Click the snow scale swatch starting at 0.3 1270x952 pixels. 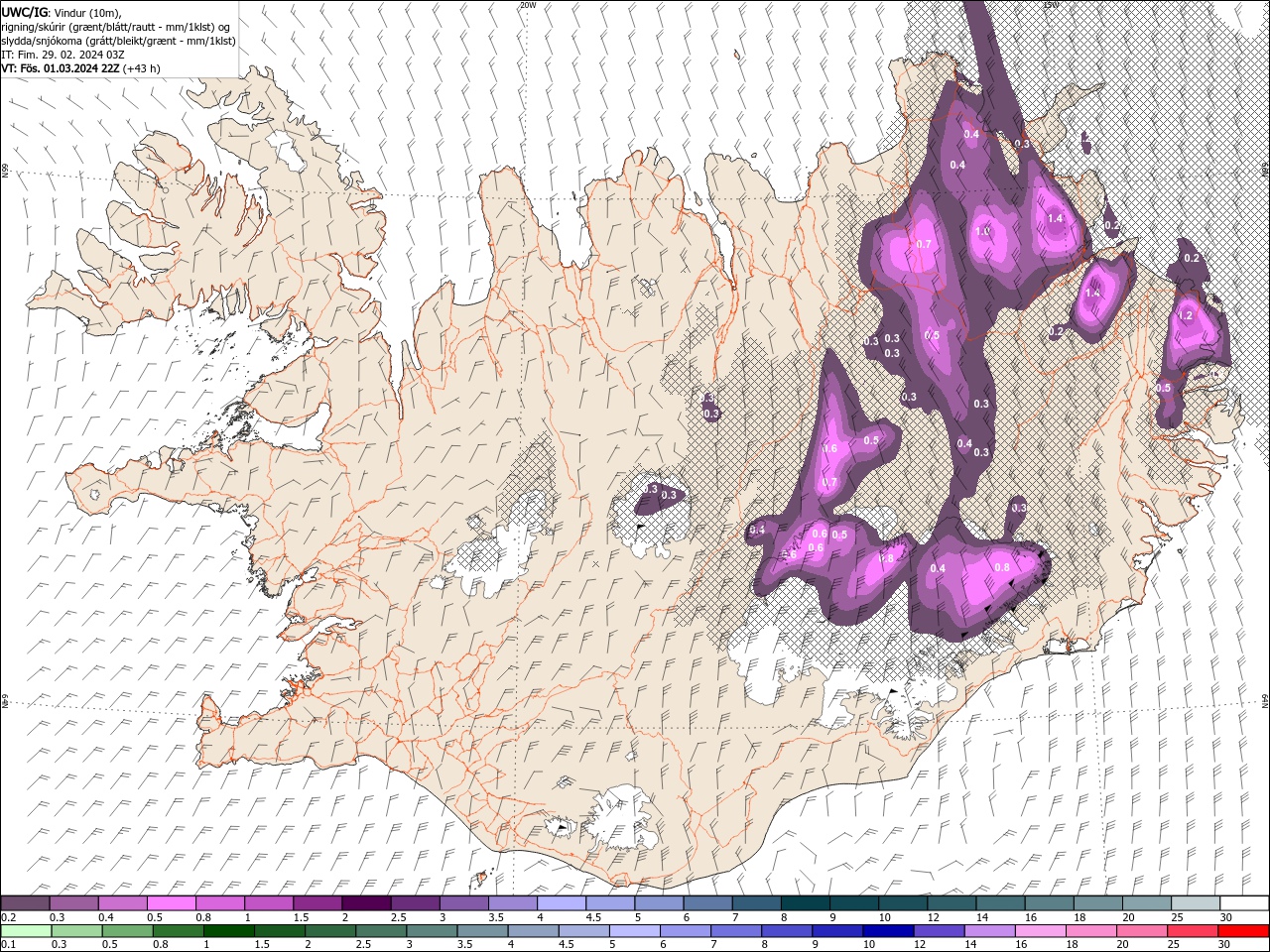click(x=73, y=903)
